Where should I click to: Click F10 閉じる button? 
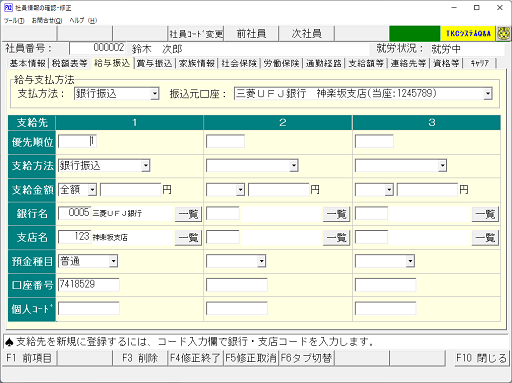(481, 358)
